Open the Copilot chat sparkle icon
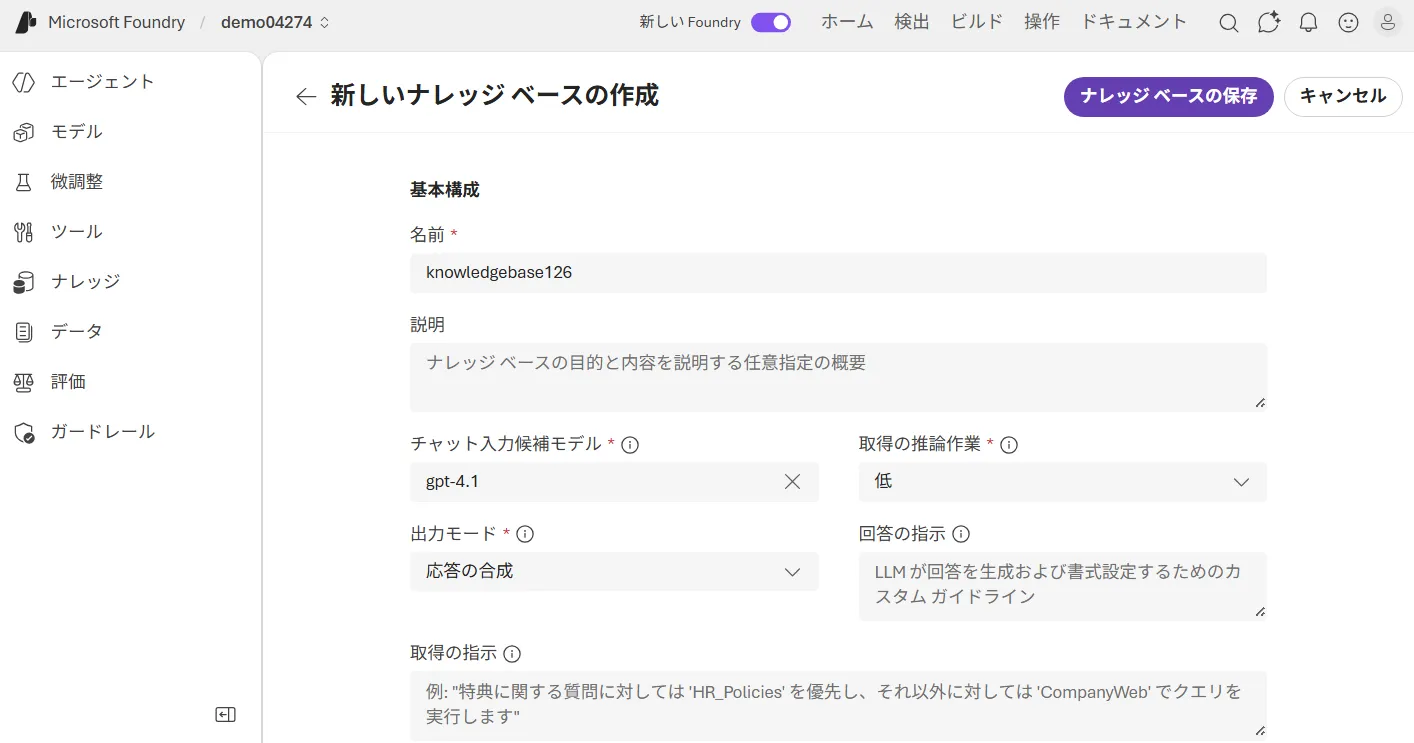Screen dimensions: 1414x743 click(1269, 22)
